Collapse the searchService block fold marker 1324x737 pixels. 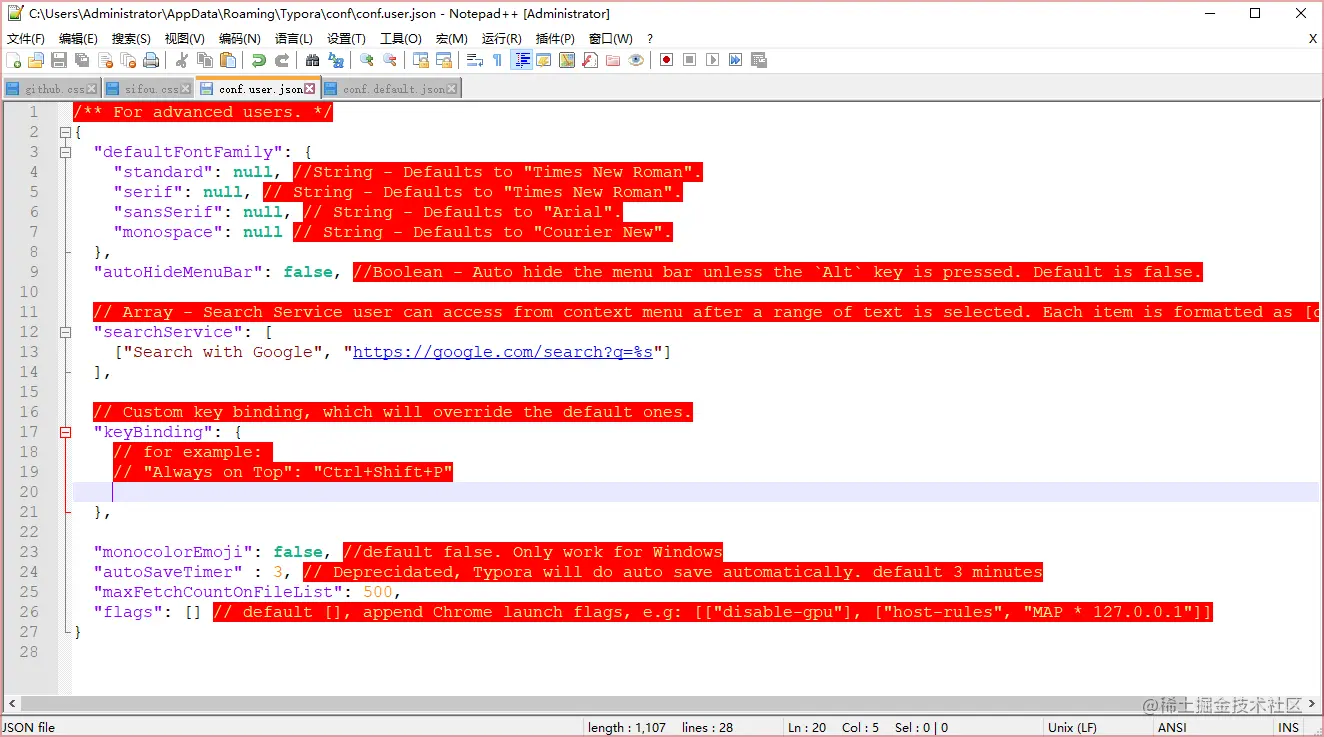(x=65, y=331)
